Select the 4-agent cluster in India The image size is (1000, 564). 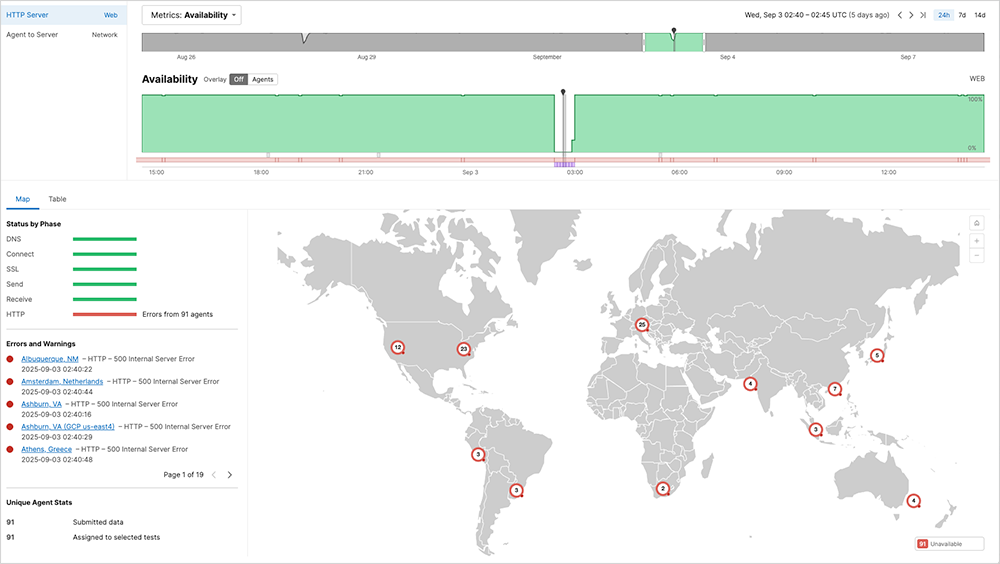(751, 384)
